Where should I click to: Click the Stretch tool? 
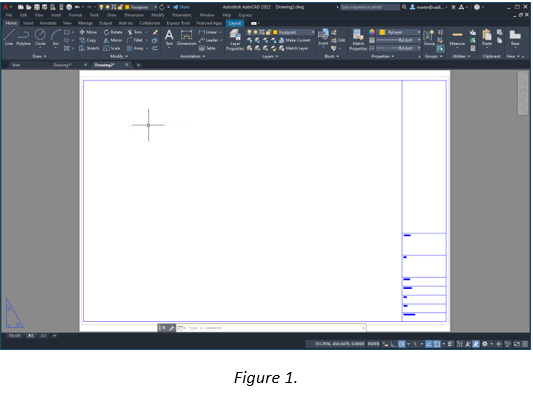pos(89,48)
